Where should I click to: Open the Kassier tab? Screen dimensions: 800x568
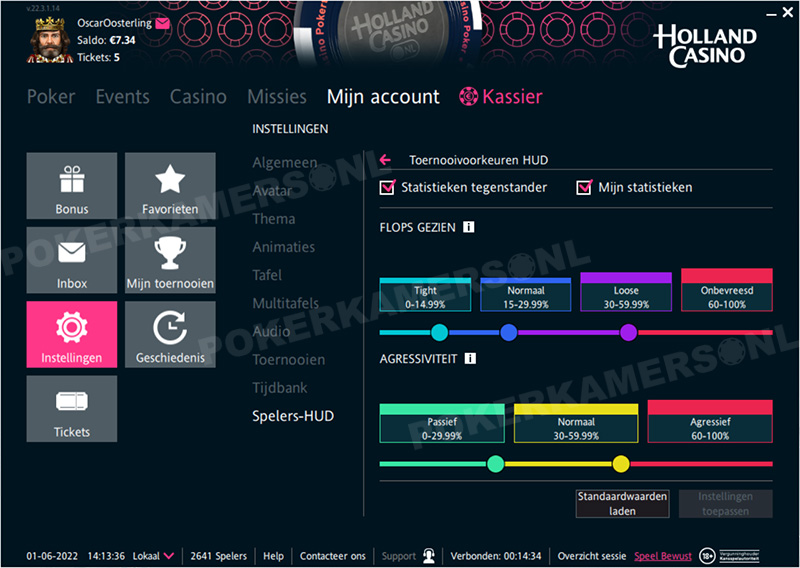click(501, 96)
